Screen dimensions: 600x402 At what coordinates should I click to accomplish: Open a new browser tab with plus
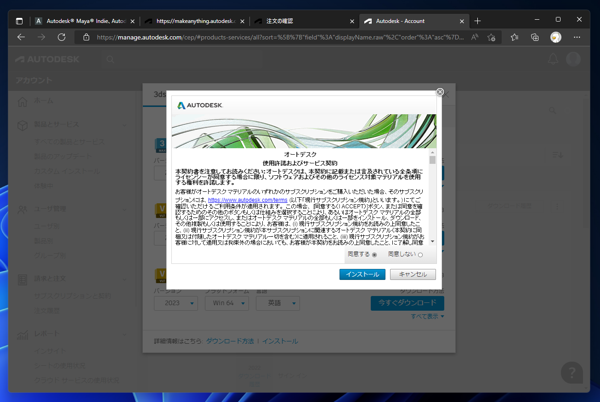[x=477, y=21]
